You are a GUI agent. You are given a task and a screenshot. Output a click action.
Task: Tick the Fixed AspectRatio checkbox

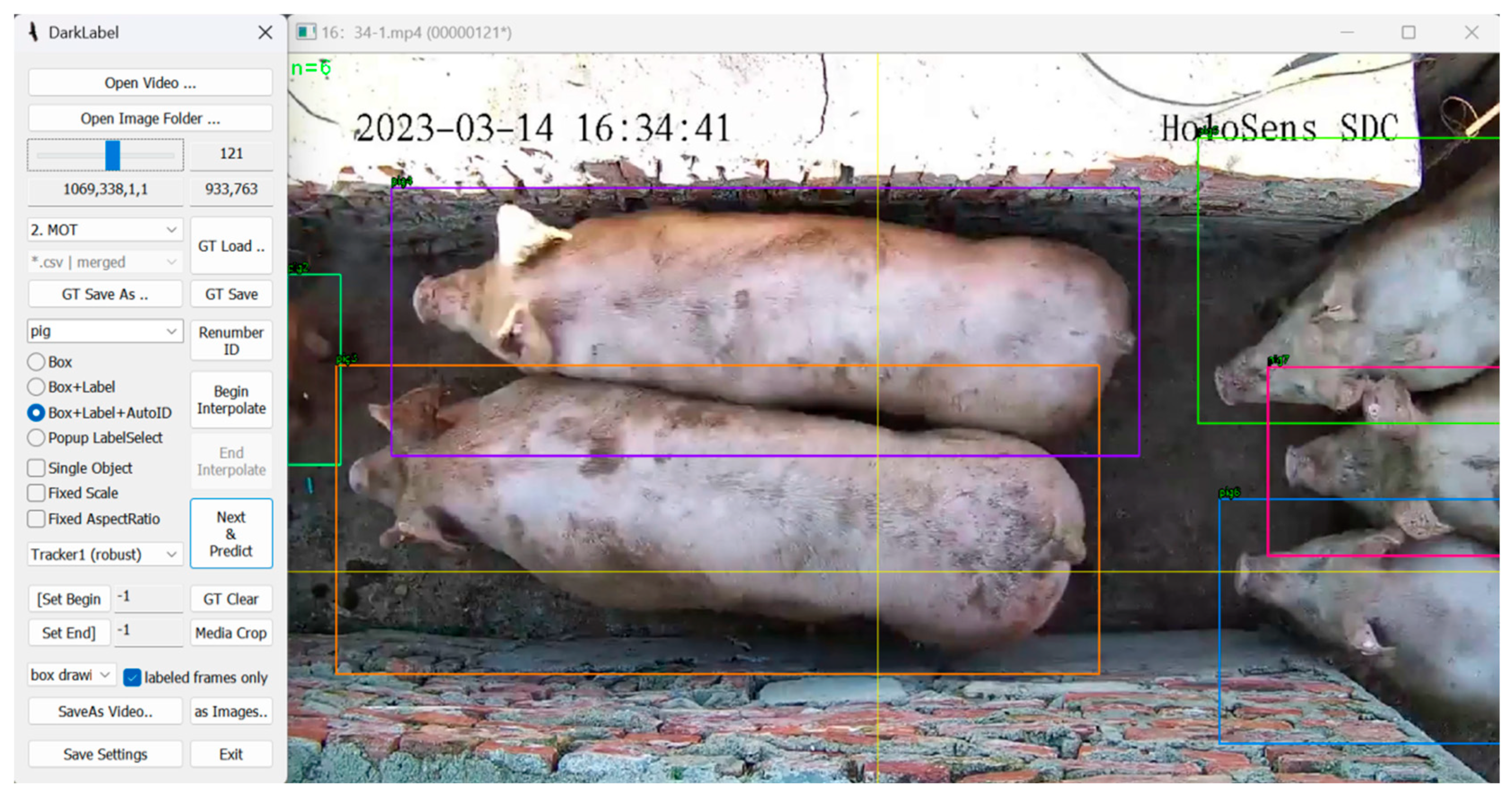pos(36,519)
